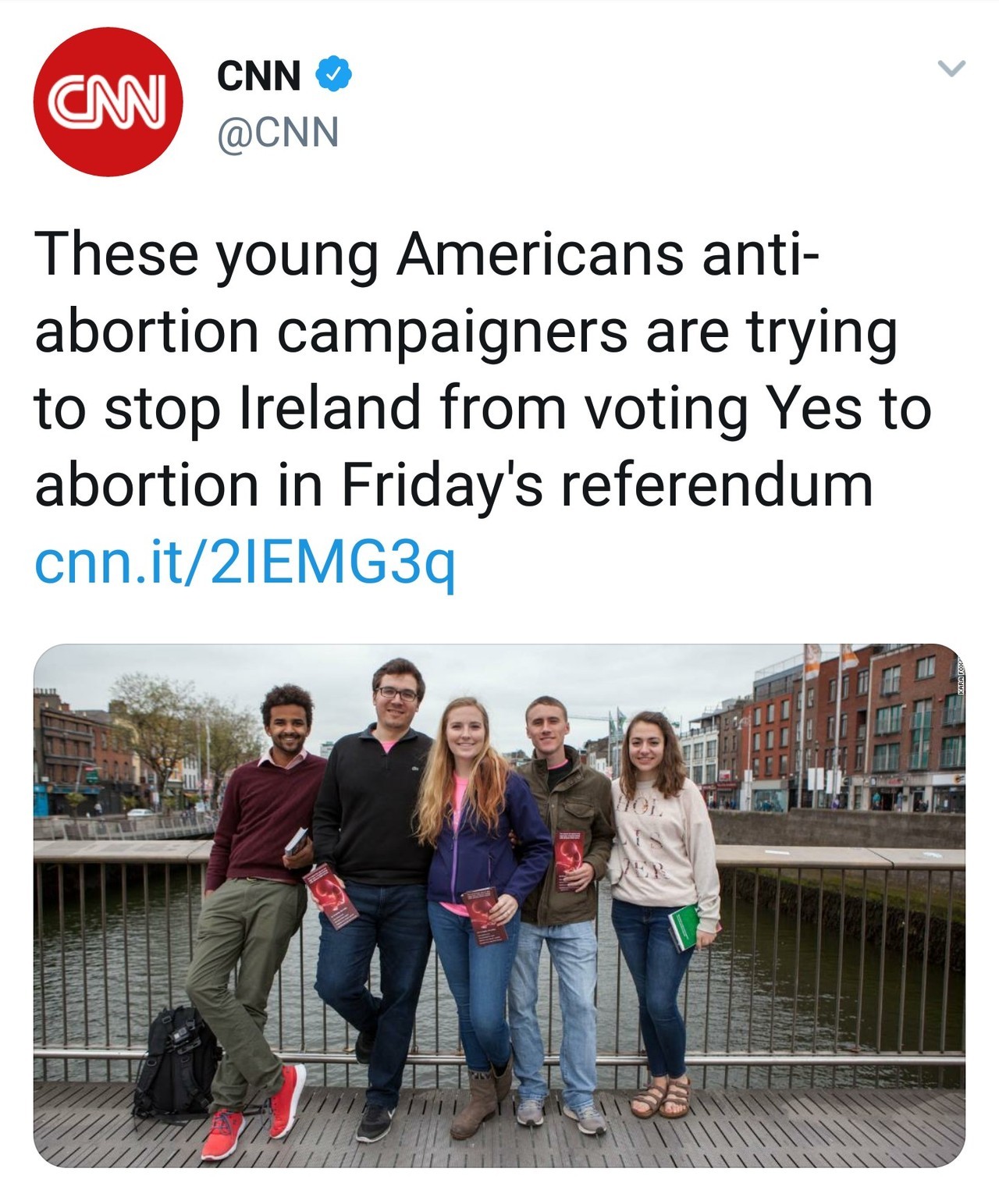Click the person in the cream sweatshirt
Viewport: 999px width, 1204px height.
point(663,843)
